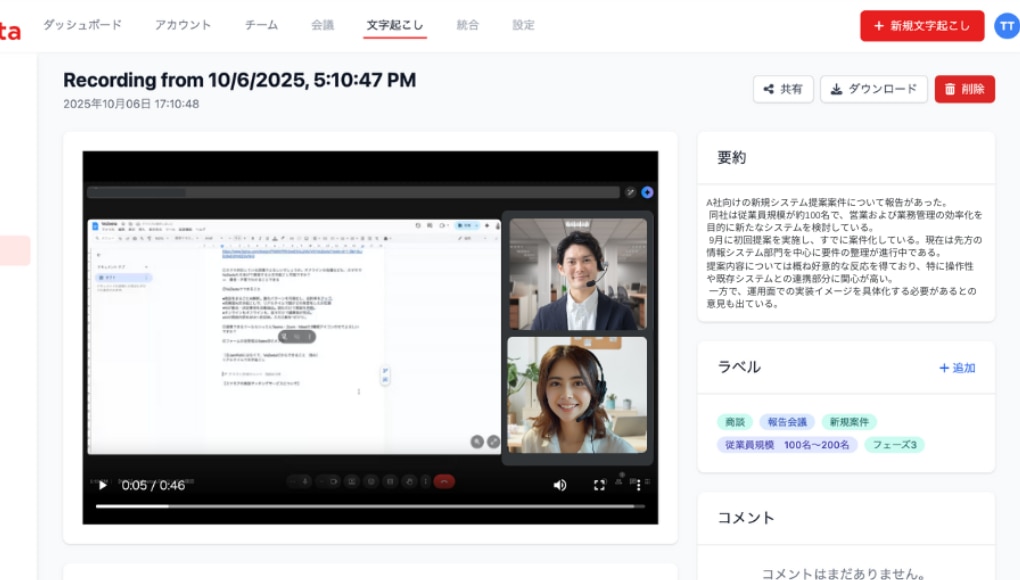Go to the アカウント tab
The height and width of the screenshot is (580, 1020).
(183, 25)
